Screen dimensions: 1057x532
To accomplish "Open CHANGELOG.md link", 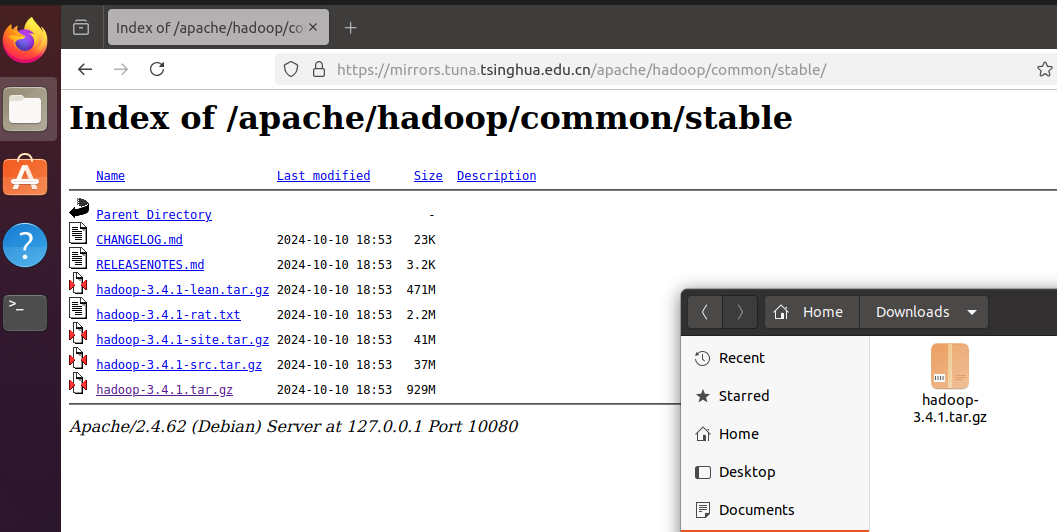I will (x=140, y=239).
